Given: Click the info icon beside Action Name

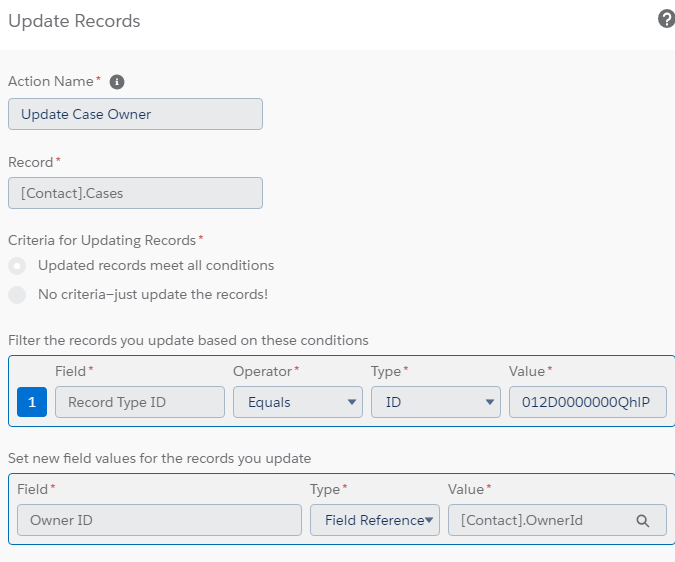Looking at the screenshot, I should tap(117, 82).
